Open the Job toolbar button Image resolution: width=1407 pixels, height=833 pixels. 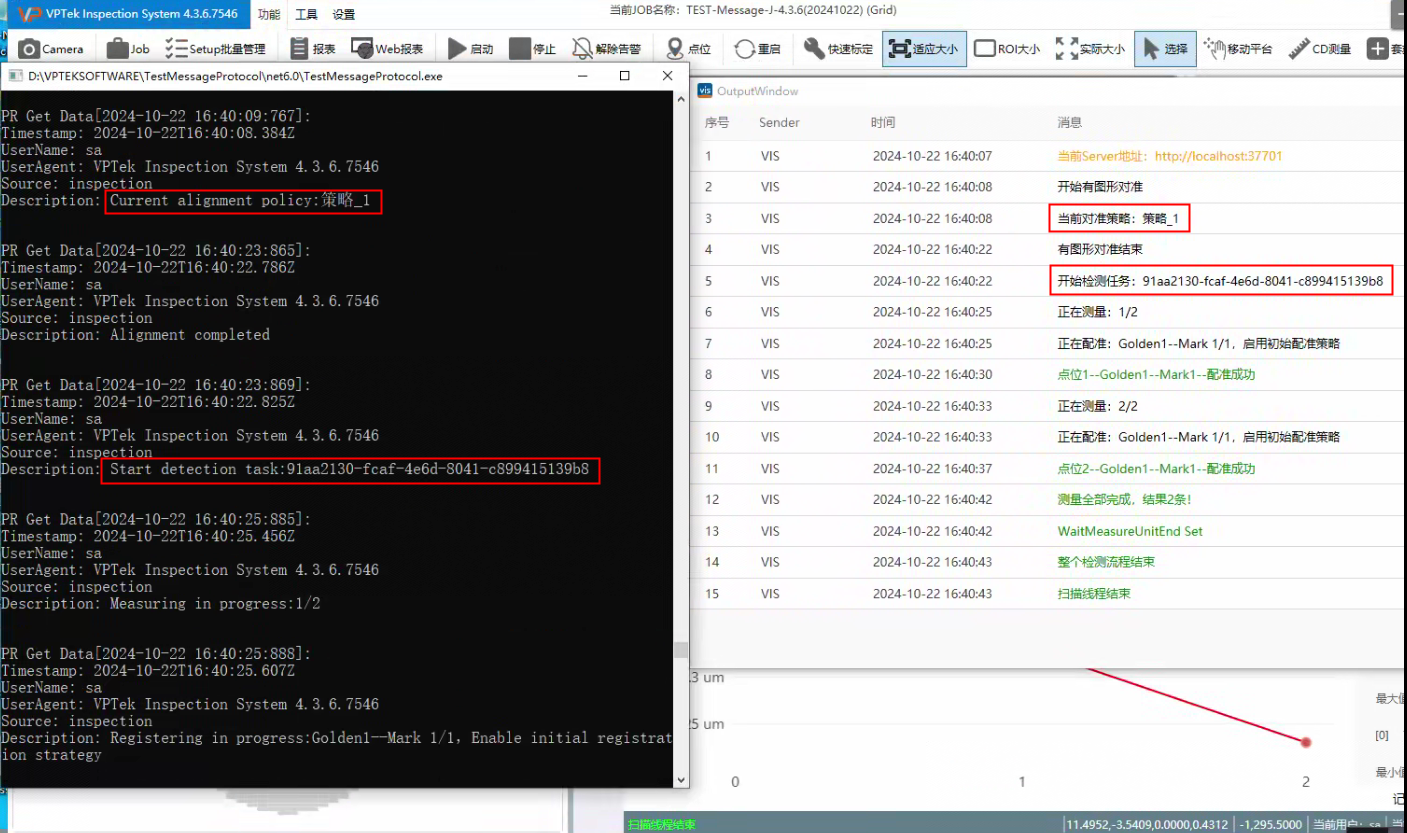point(128,48)
